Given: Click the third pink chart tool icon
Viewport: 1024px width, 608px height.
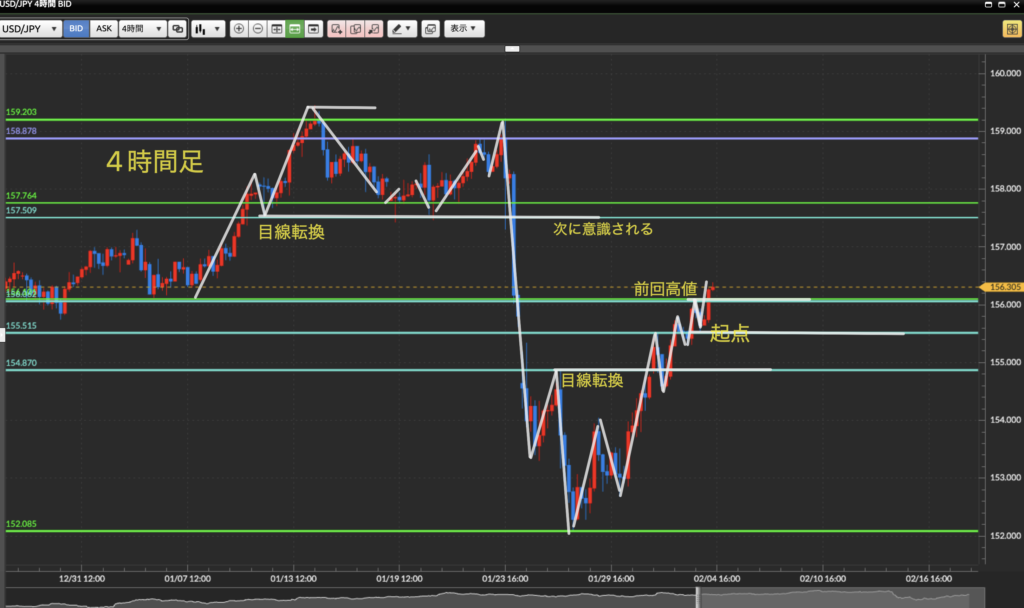Looking at the screenshot, I should click(373, 29).
